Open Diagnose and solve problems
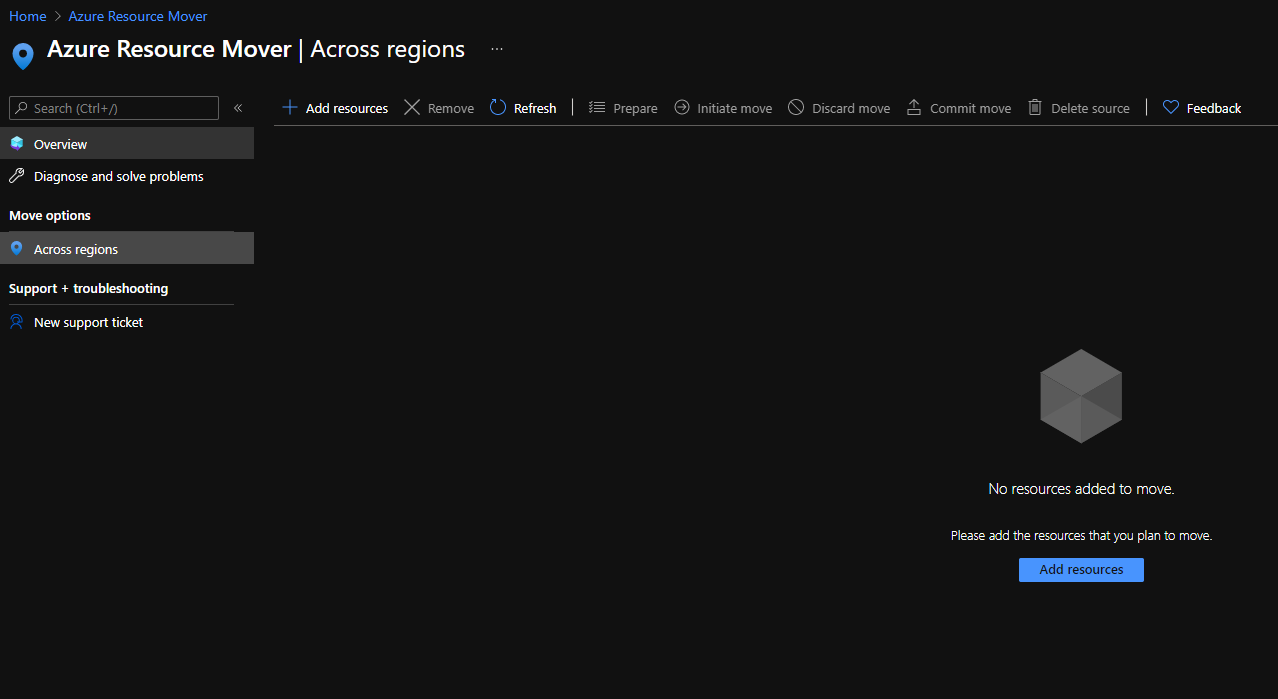This screenshot has width=1278, height=699. point(127,176)
